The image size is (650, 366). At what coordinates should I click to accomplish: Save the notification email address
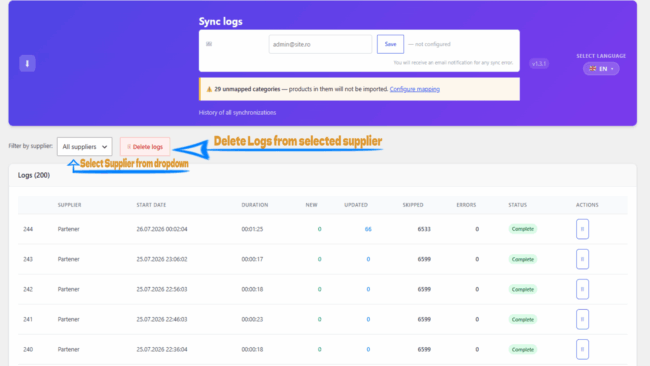tap(390, 44)
